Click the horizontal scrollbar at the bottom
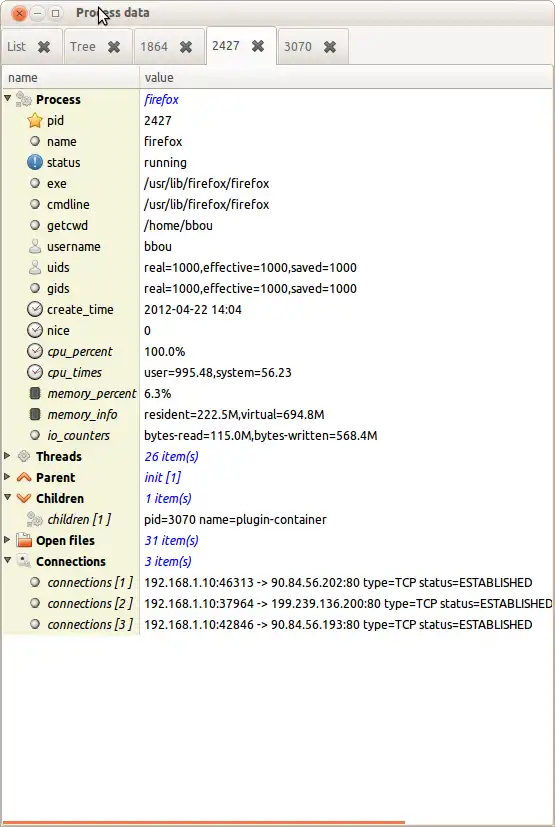The height and width of the screenshot is (827, 555). [x=203, y=822]
